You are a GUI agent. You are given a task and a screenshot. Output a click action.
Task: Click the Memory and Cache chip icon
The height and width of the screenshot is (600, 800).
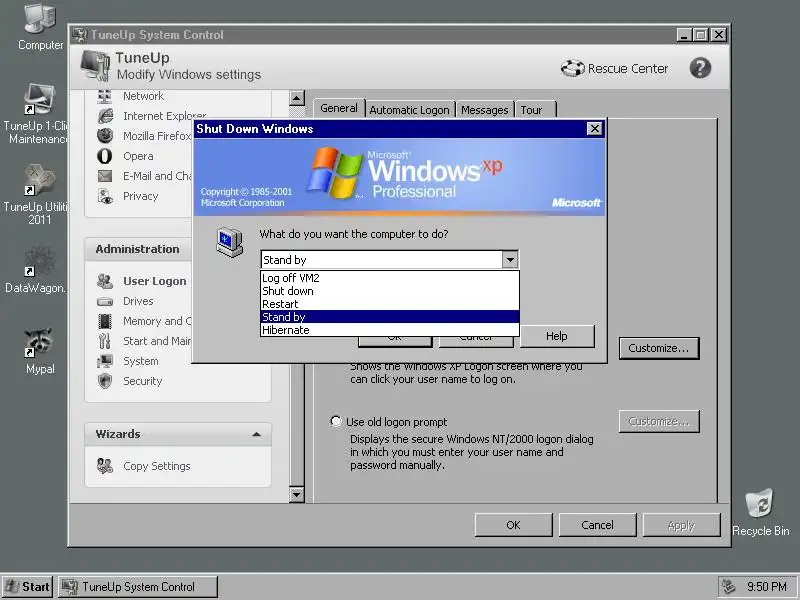coord(105,321)
